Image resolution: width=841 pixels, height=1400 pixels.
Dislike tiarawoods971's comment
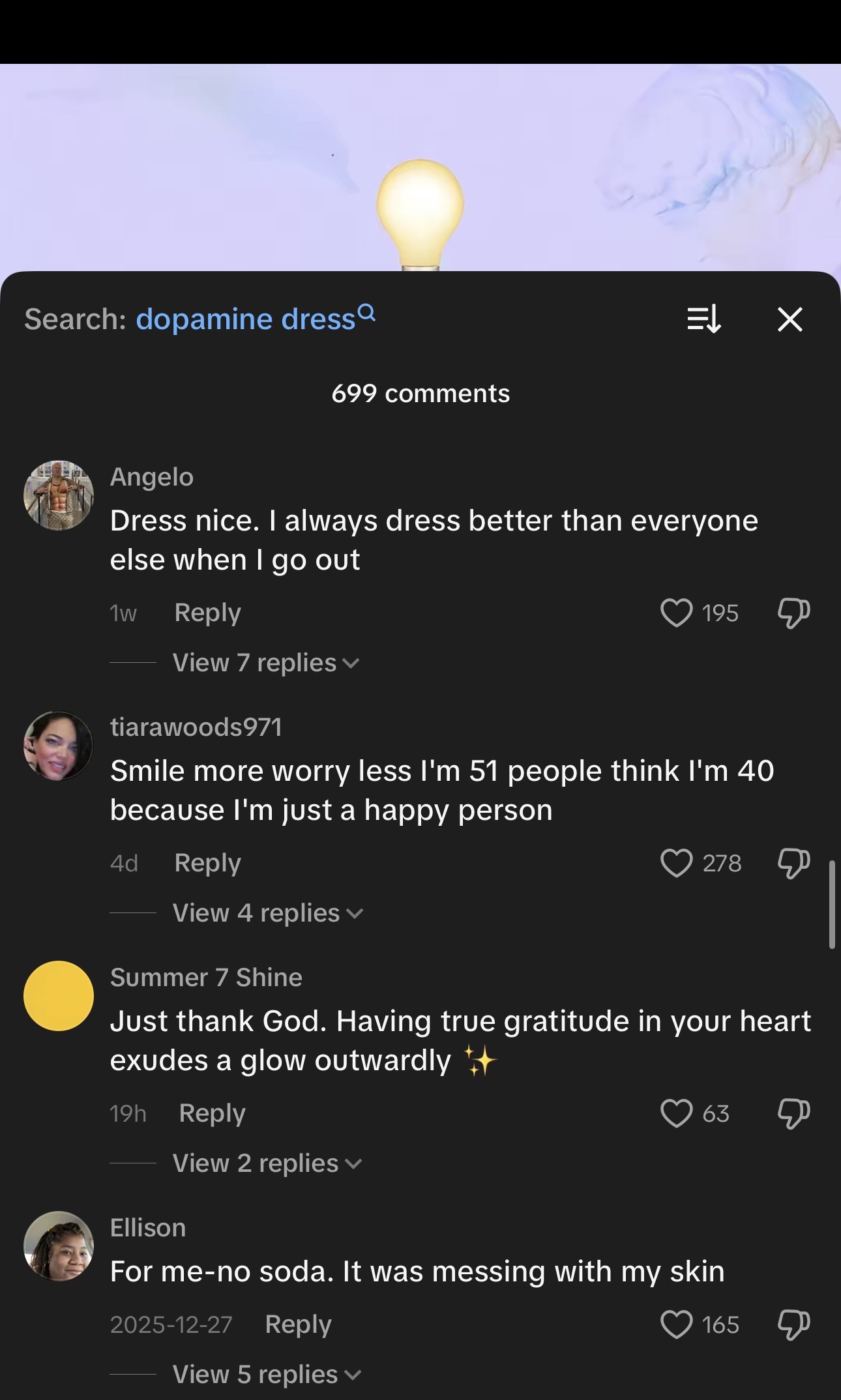coord(793,863)
